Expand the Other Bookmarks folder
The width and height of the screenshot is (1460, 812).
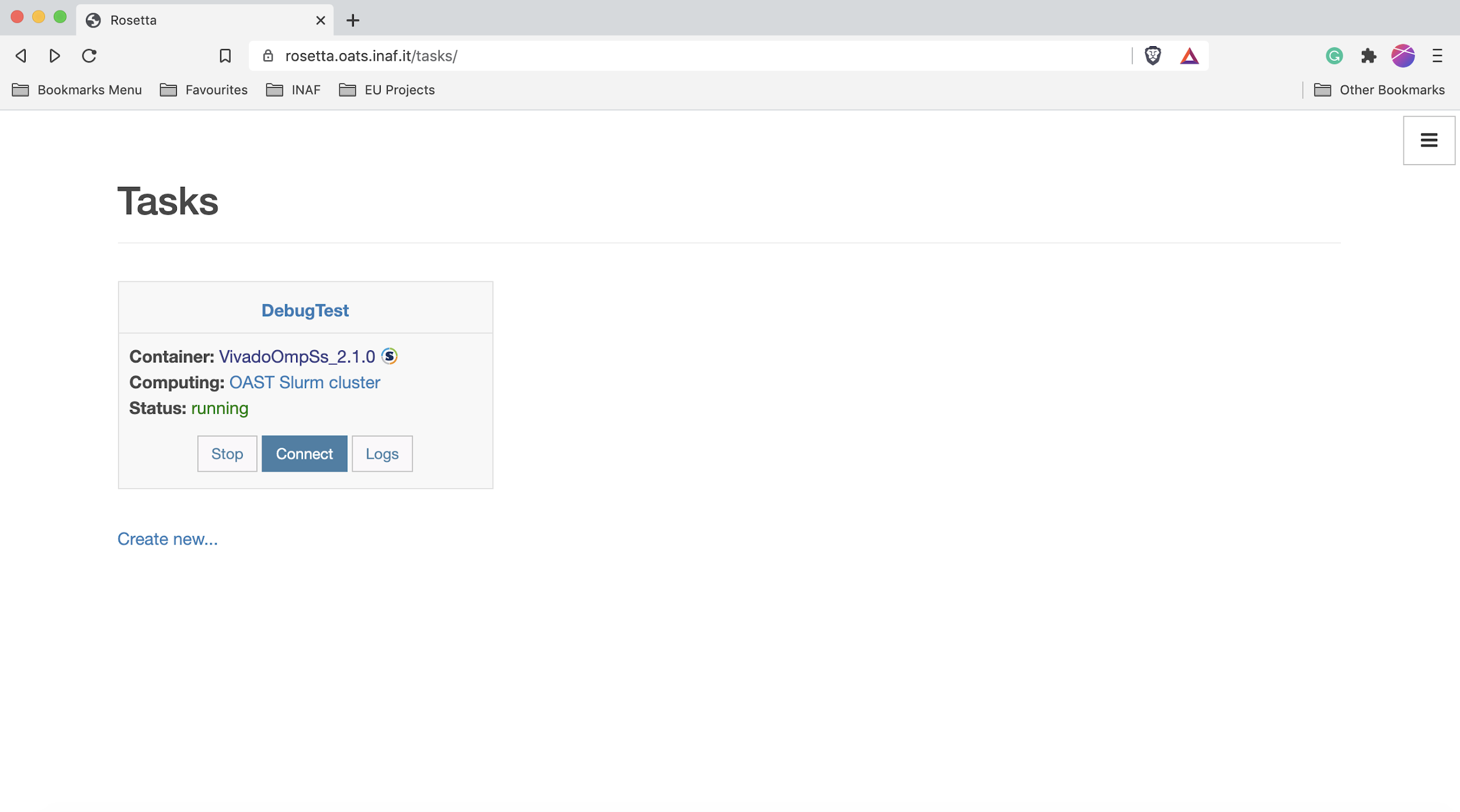click(x=1379, y=90)
